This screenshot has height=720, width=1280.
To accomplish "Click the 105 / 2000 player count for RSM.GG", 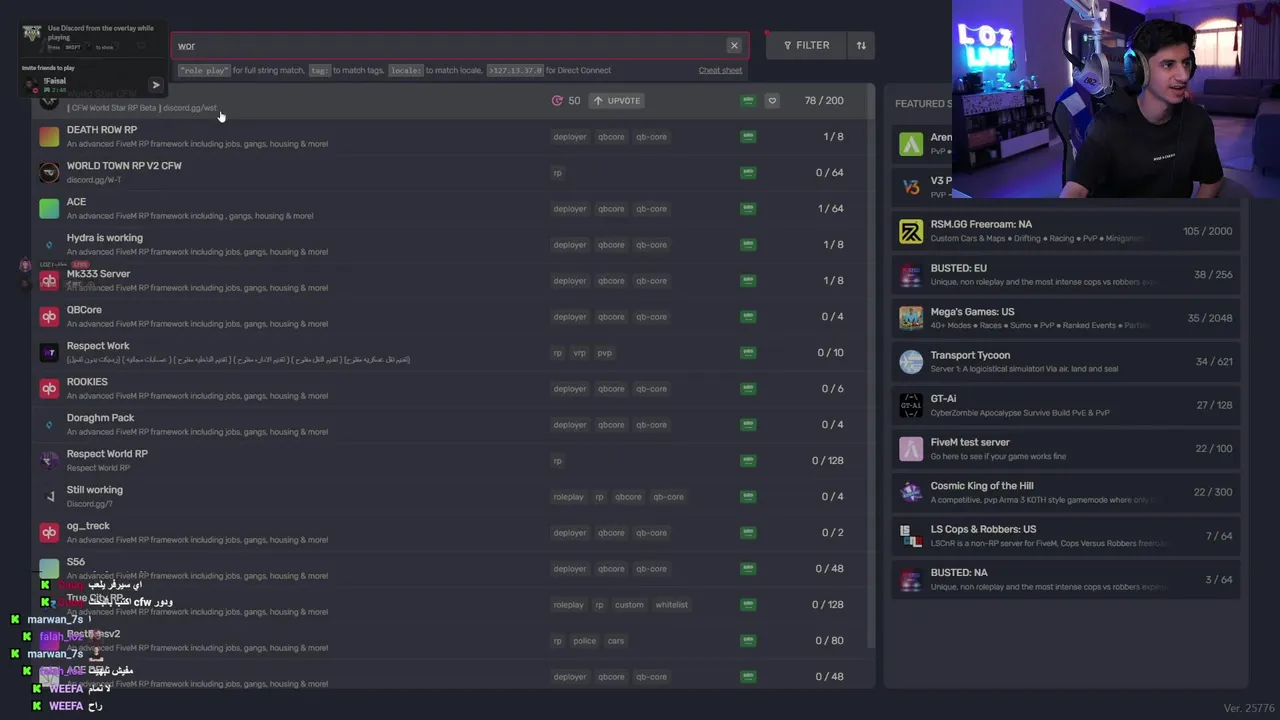I will tap(1207, 231).
